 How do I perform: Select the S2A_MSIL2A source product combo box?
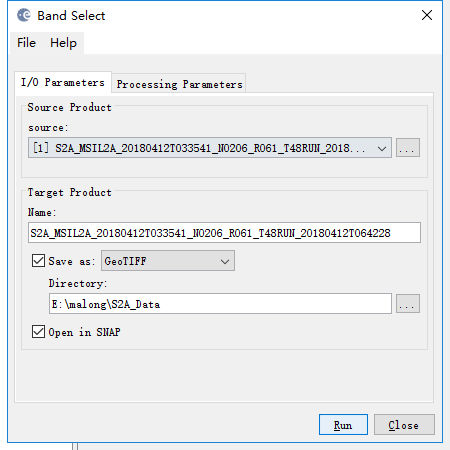(210, 148)
